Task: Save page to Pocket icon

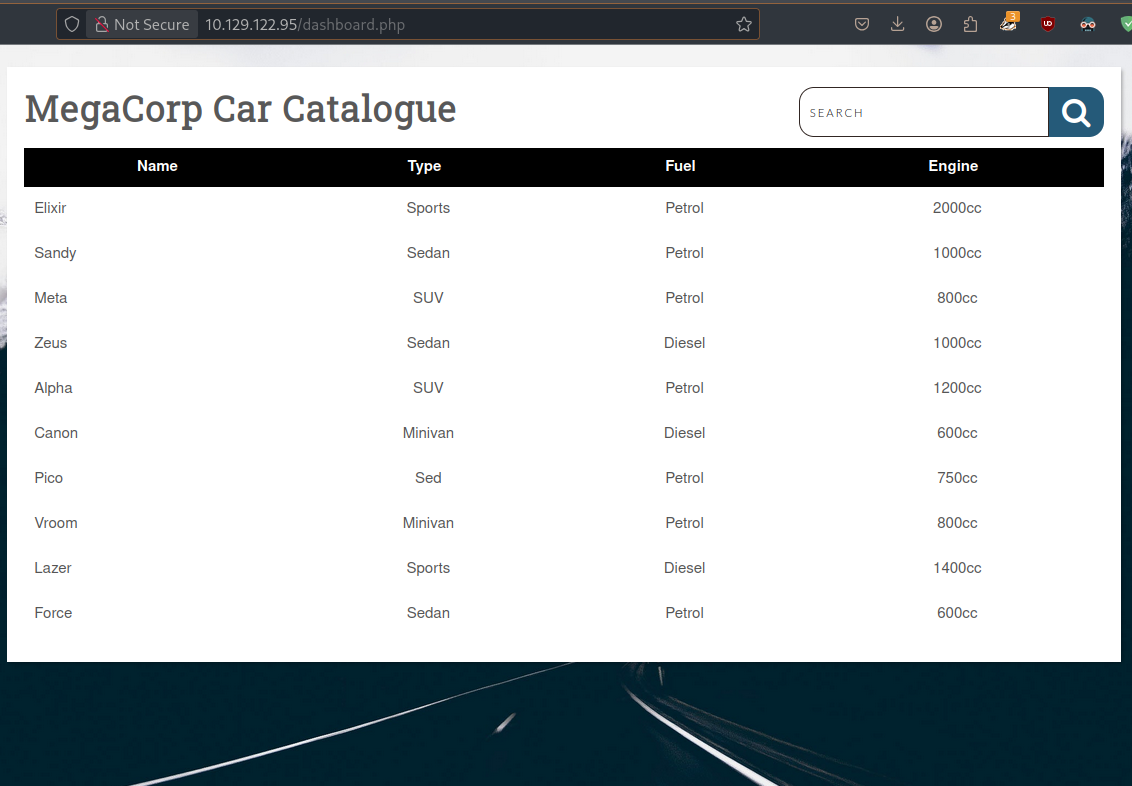Action: point(862,24)
